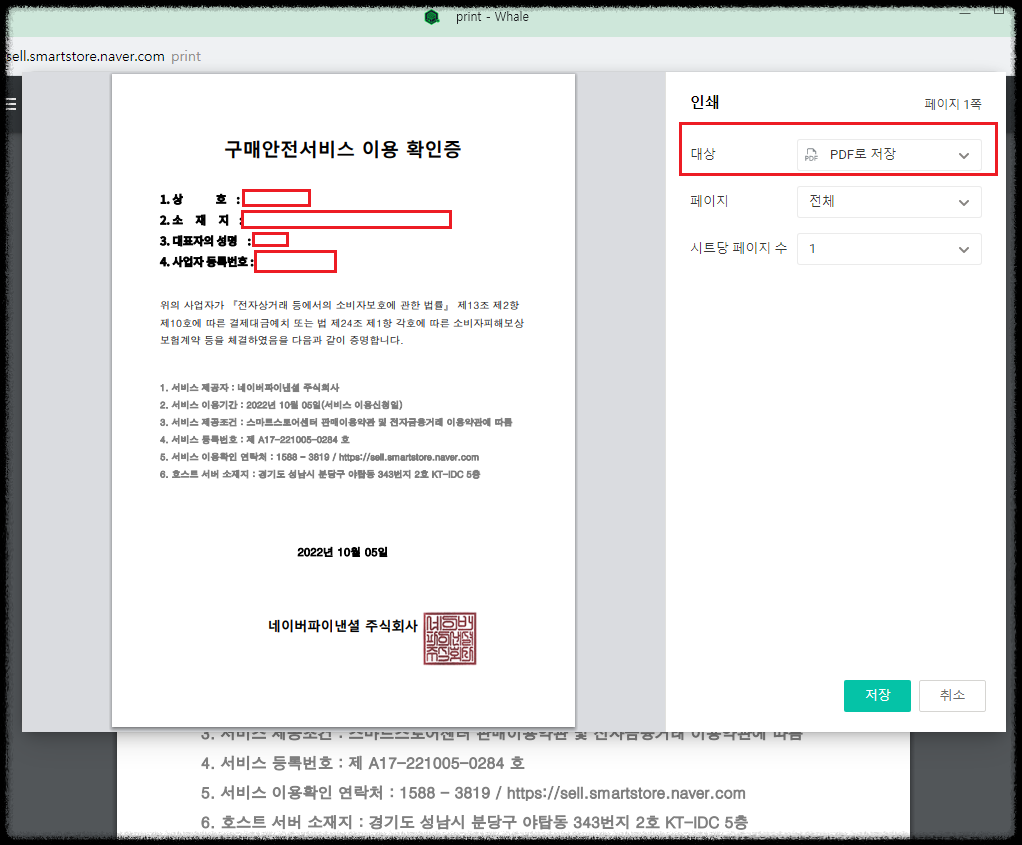Click the green 저장 save button
Screen dimensions: 1022x845
click(x=877, y=696)
